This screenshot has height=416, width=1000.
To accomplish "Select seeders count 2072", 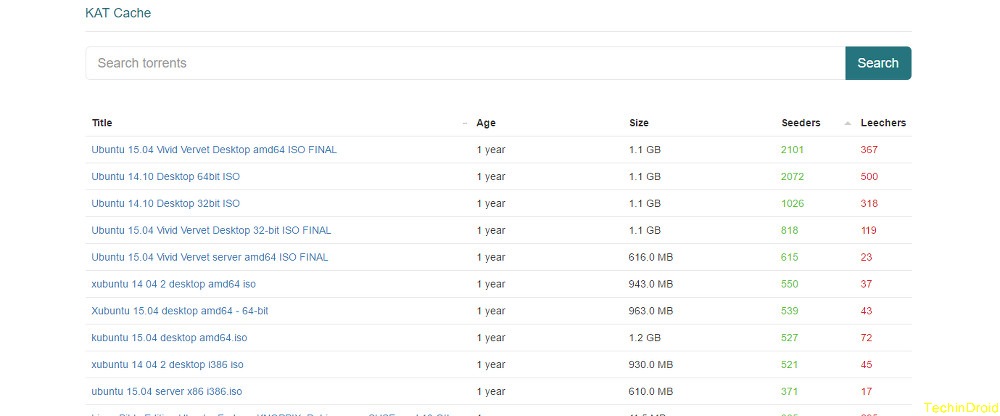I will 792,177.
